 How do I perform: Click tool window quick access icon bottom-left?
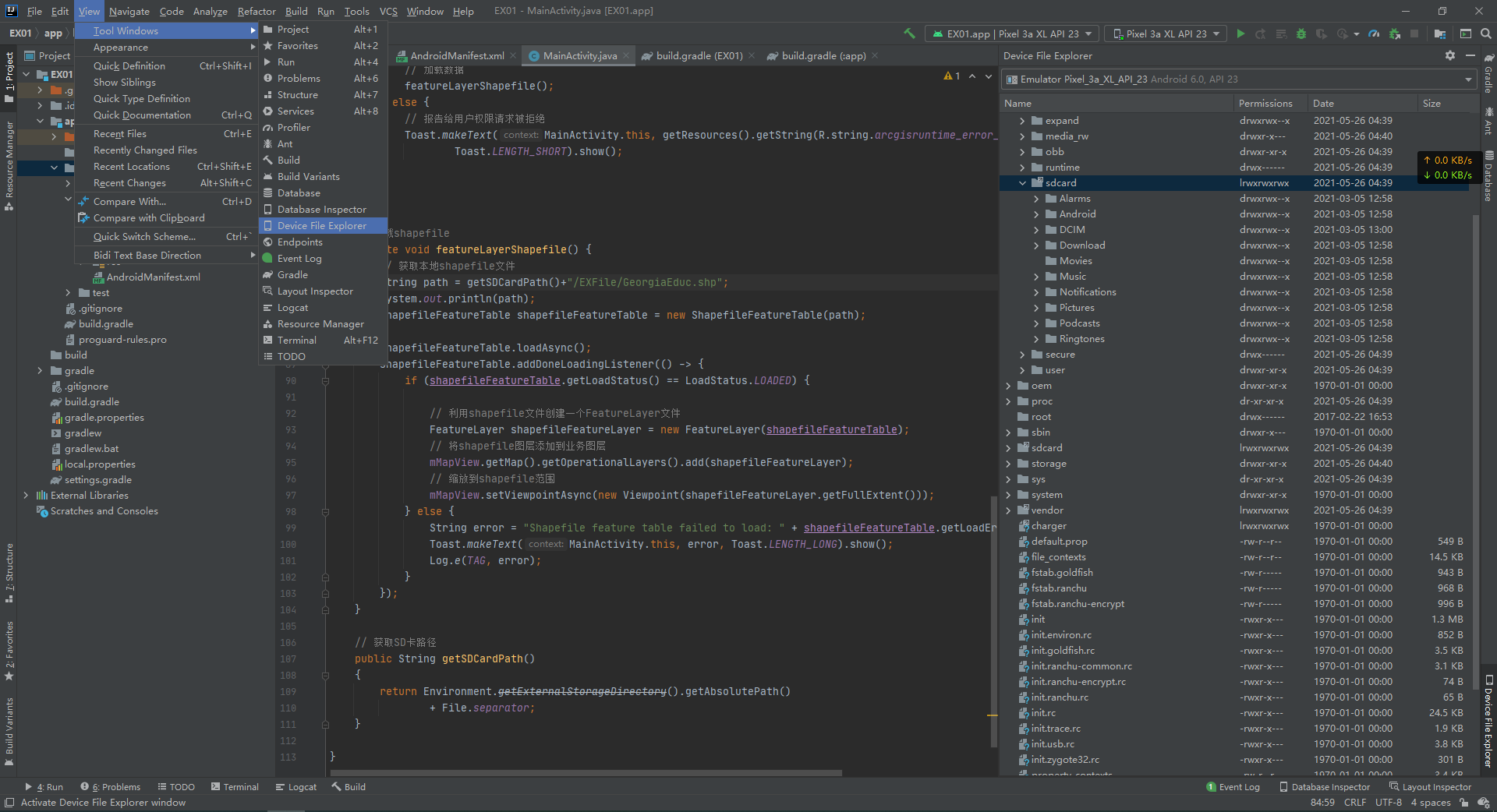point(9,803)
